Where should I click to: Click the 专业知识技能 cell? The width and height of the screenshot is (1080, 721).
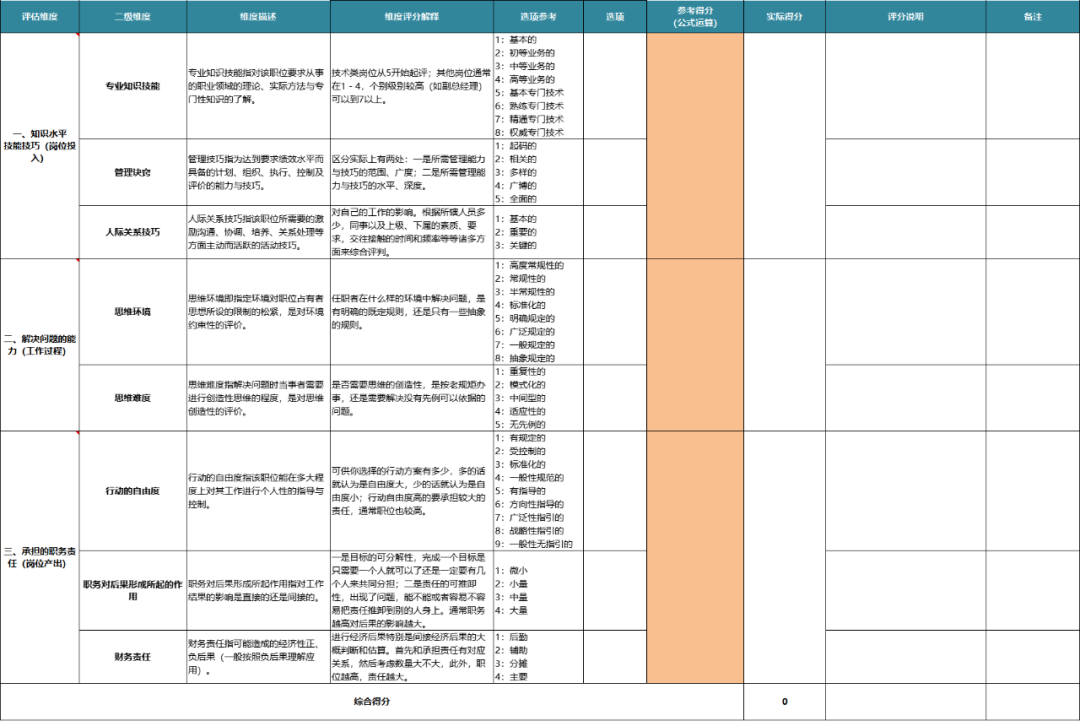(133, 86)
